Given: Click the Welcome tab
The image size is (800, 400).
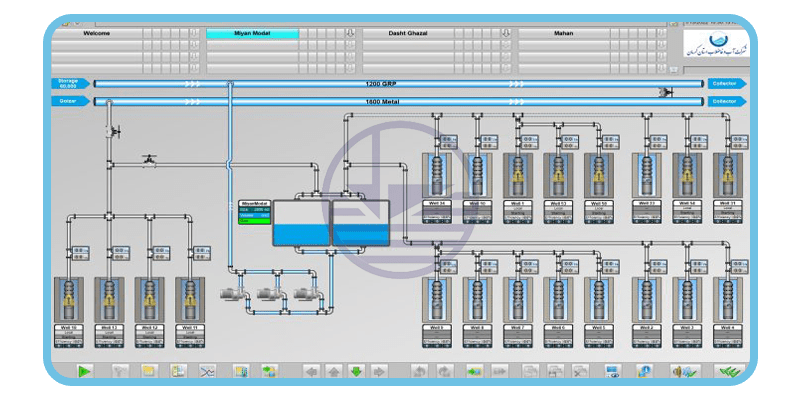Looking at the screenshot, I should click(95, 33).
